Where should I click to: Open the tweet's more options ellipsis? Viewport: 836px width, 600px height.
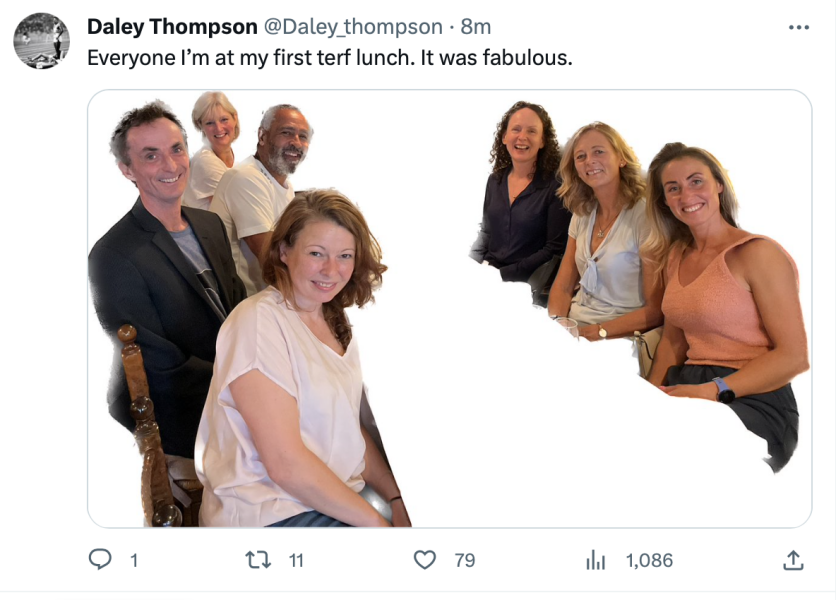(797, 27)
